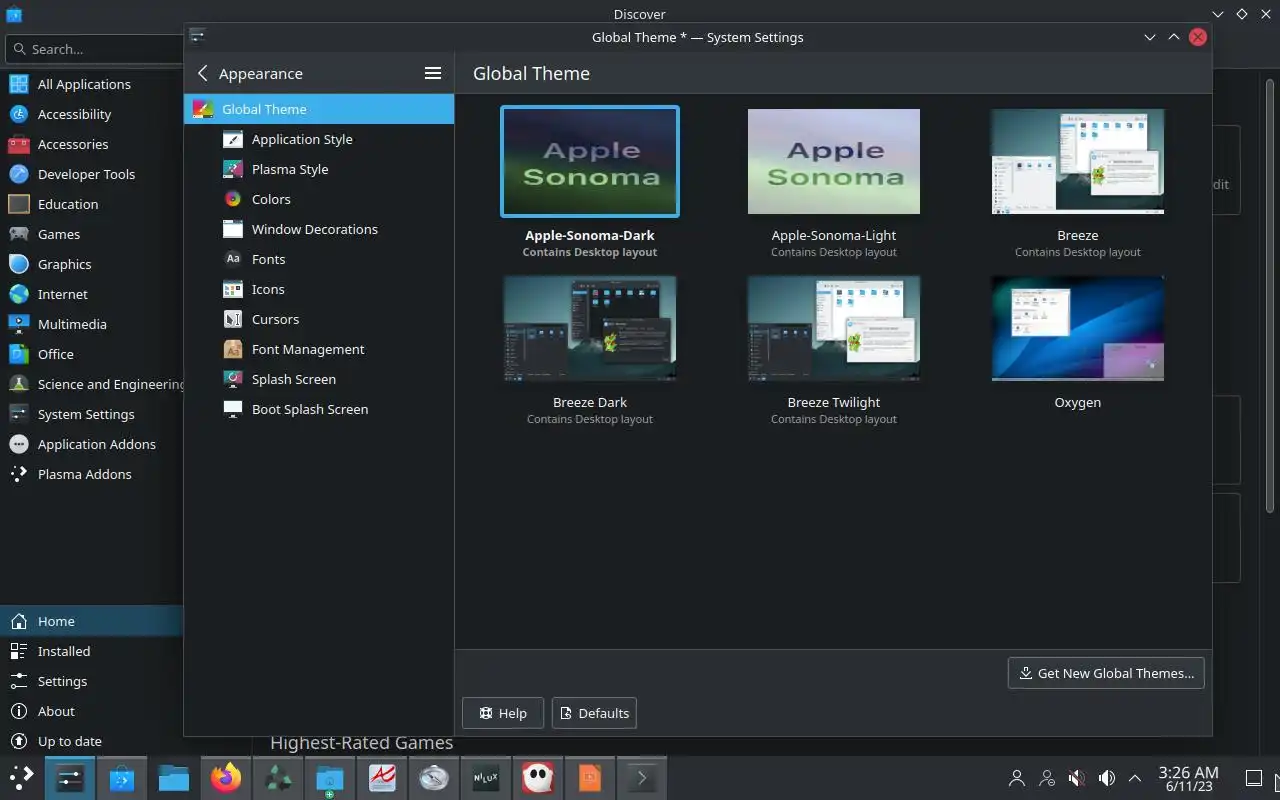Viewport: 1280px width, 800px height.
Task: Select the Breeze Dark theme thumbnail
Action: pos(590,328)
